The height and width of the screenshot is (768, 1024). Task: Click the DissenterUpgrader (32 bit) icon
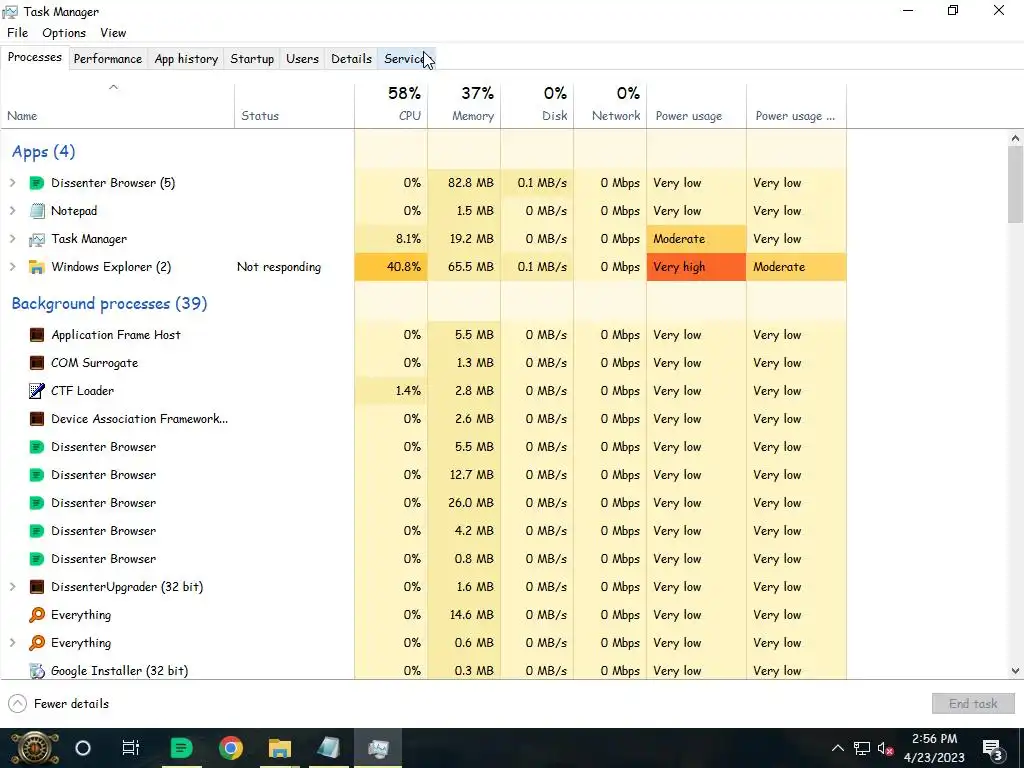[37, 587]
